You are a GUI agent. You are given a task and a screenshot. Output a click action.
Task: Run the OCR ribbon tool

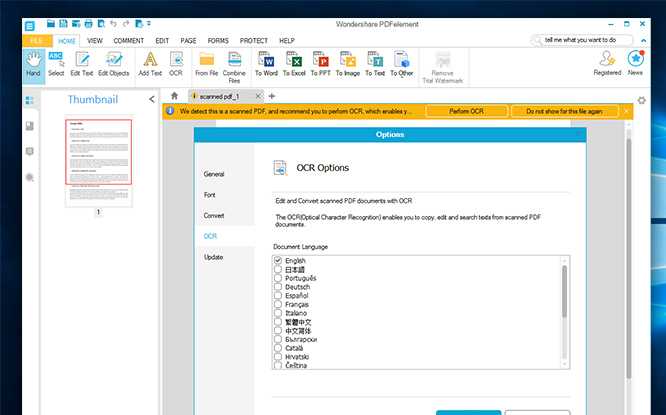coord(176,63)
